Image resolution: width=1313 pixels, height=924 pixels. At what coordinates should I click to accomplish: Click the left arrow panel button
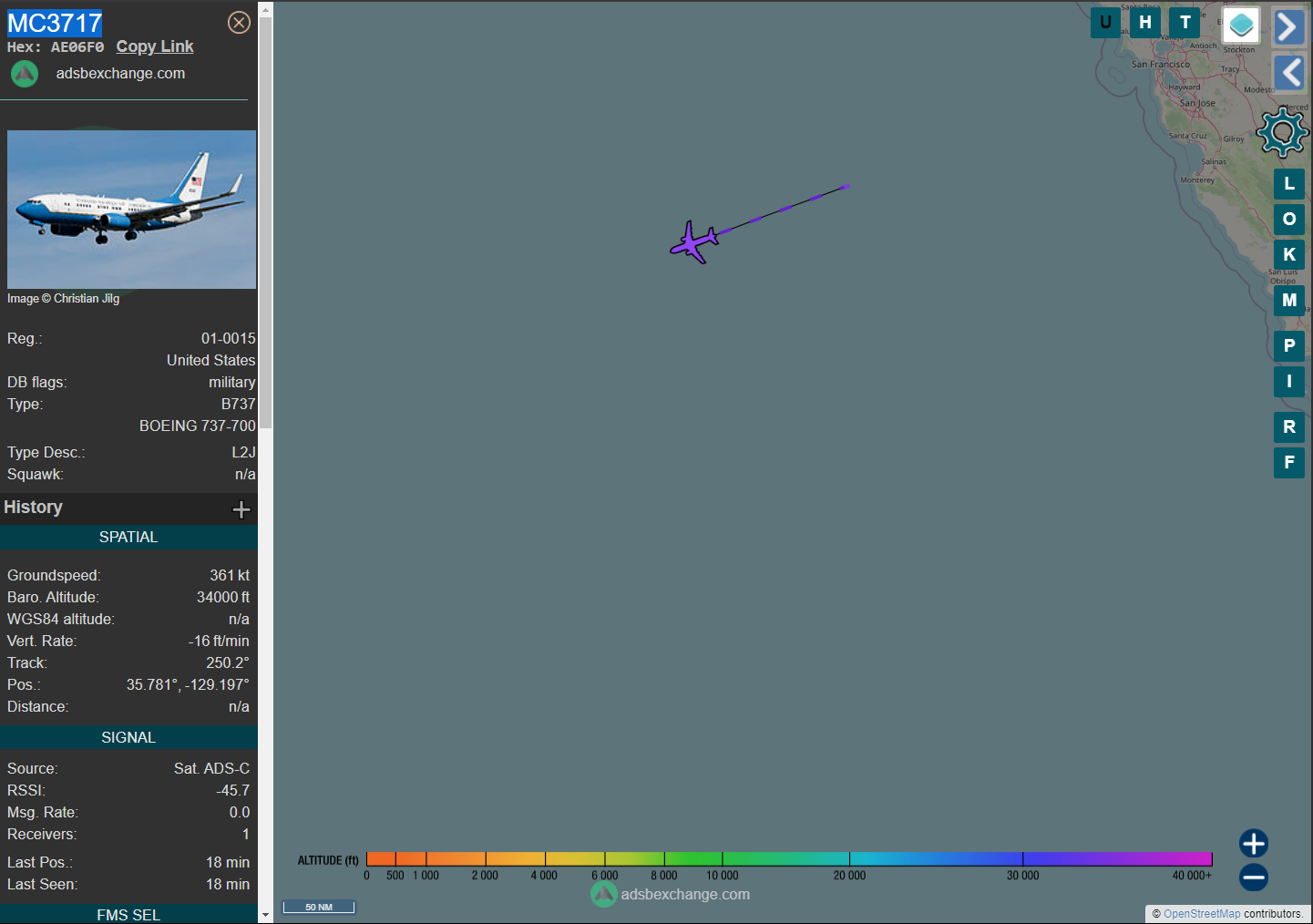[1288, 72]
